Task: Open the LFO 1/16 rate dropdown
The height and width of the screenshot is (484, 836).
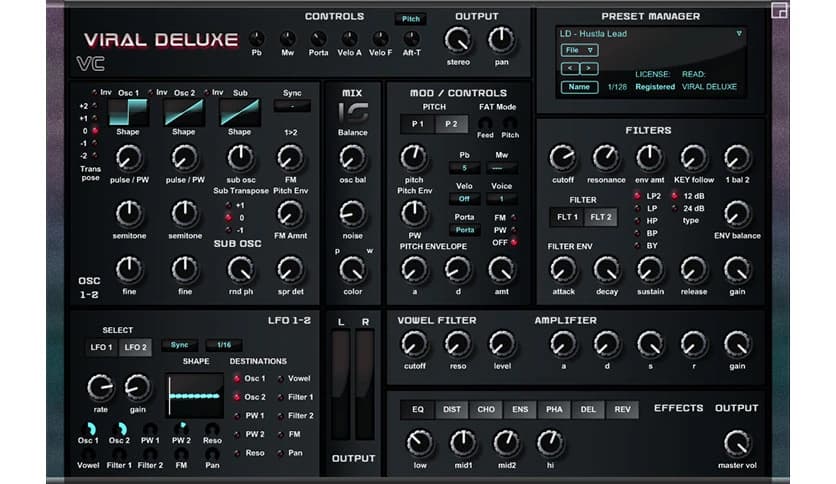Action: 224,345
